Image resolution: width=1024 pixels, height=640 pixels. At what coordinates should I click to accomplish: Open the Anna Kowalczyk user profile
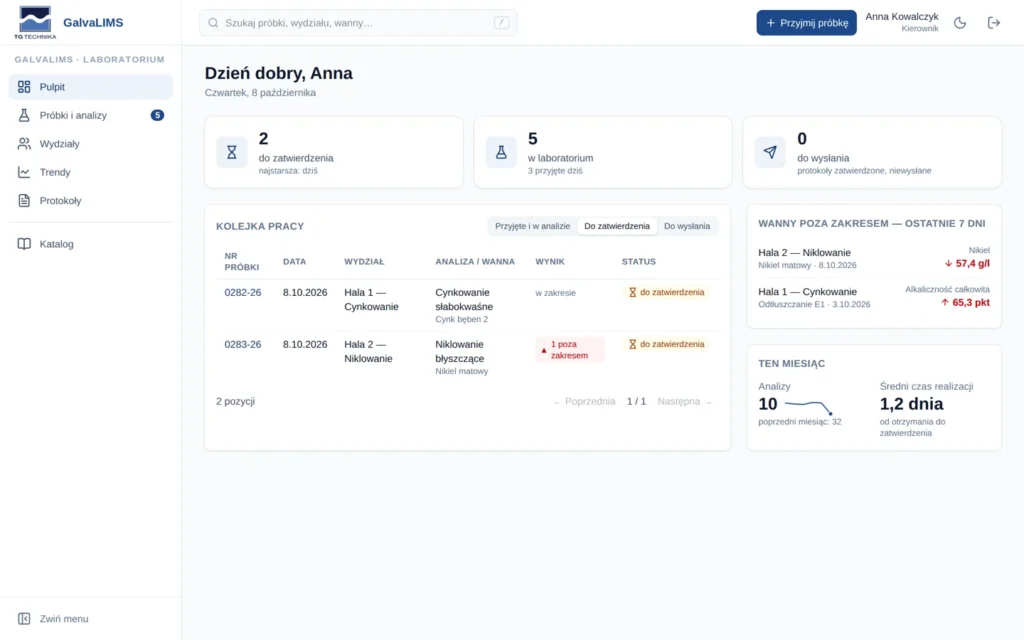902,22
